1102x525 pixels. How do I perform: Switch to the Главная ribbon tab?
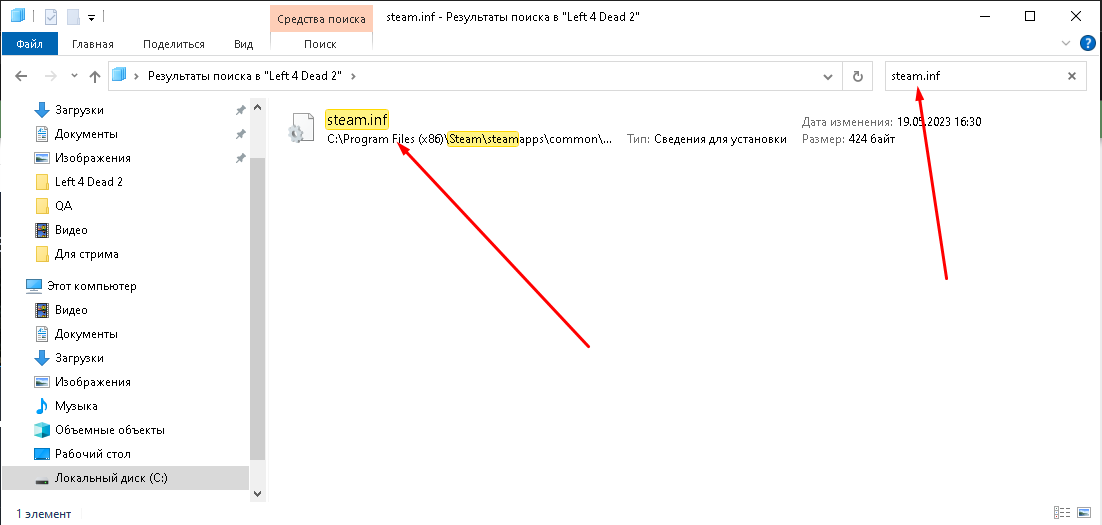[x=93, y=44]
